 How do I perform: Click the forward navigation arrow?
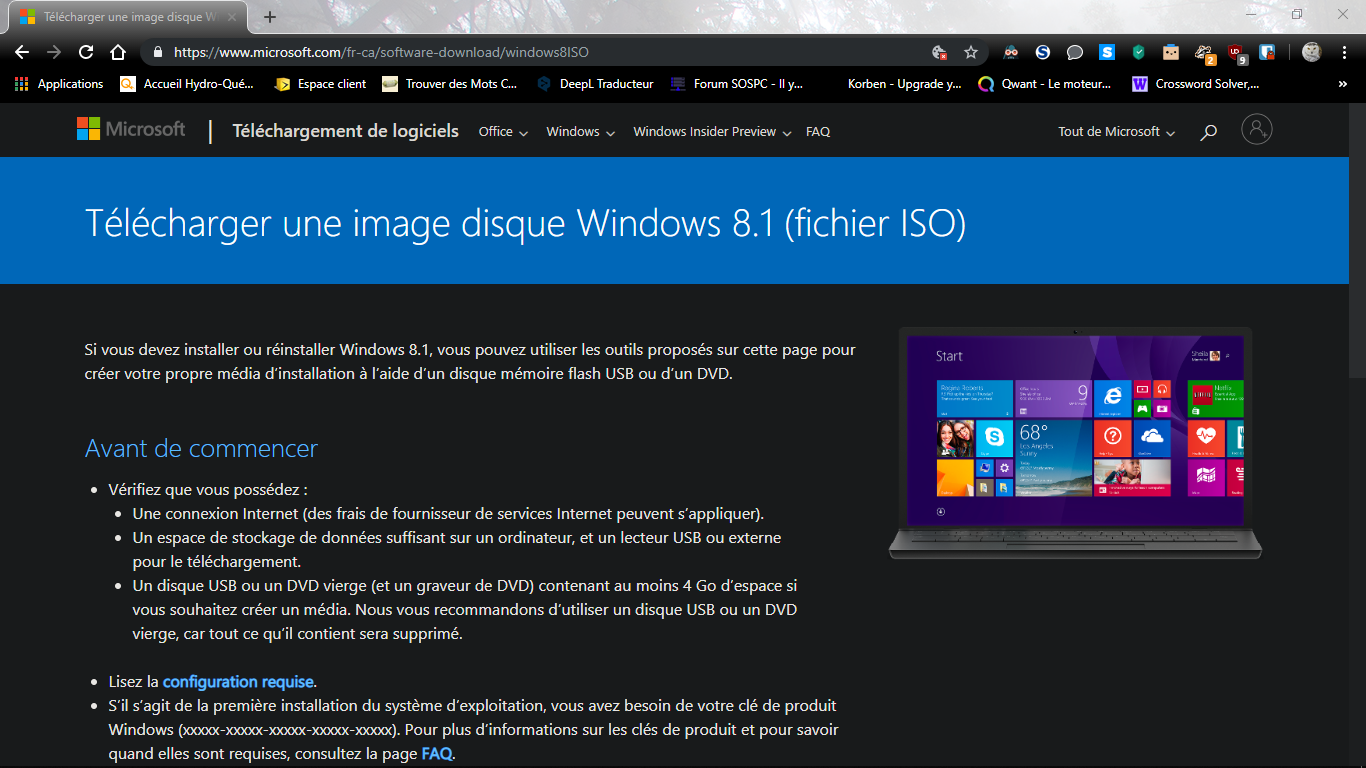(x=54, y=52)
